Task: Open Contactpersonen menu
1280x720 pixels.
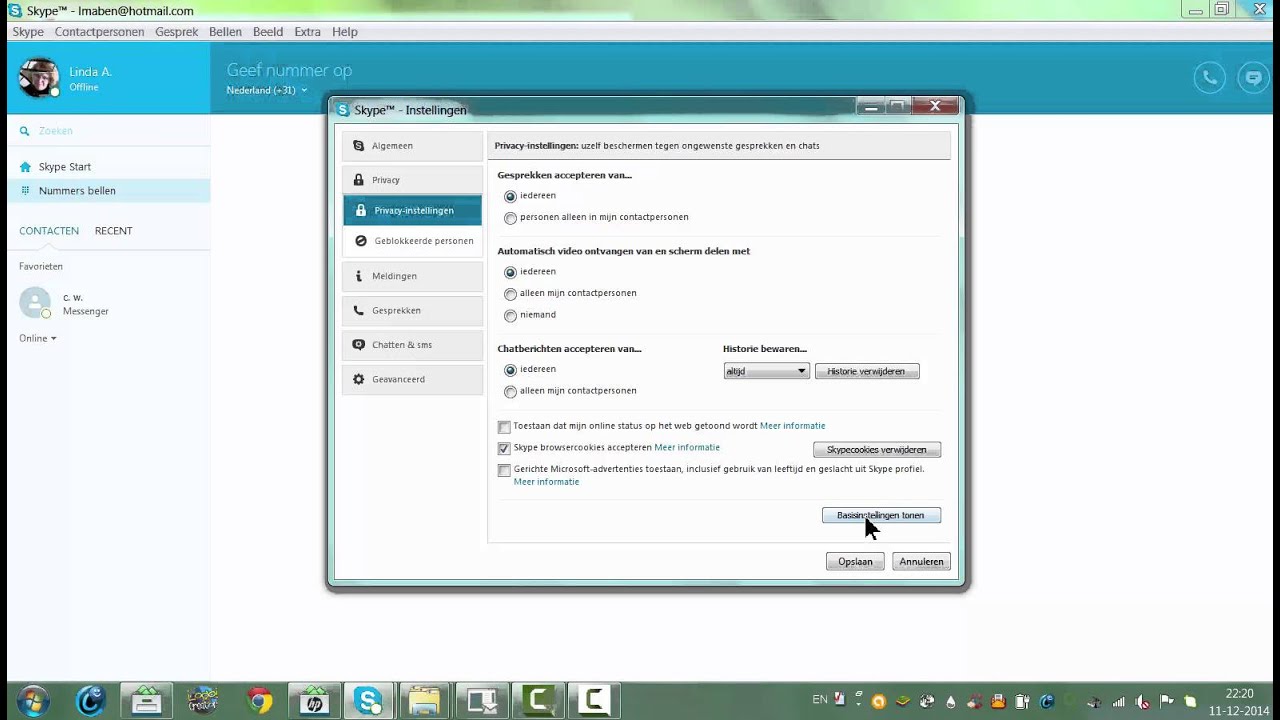Action: [99, 32]
